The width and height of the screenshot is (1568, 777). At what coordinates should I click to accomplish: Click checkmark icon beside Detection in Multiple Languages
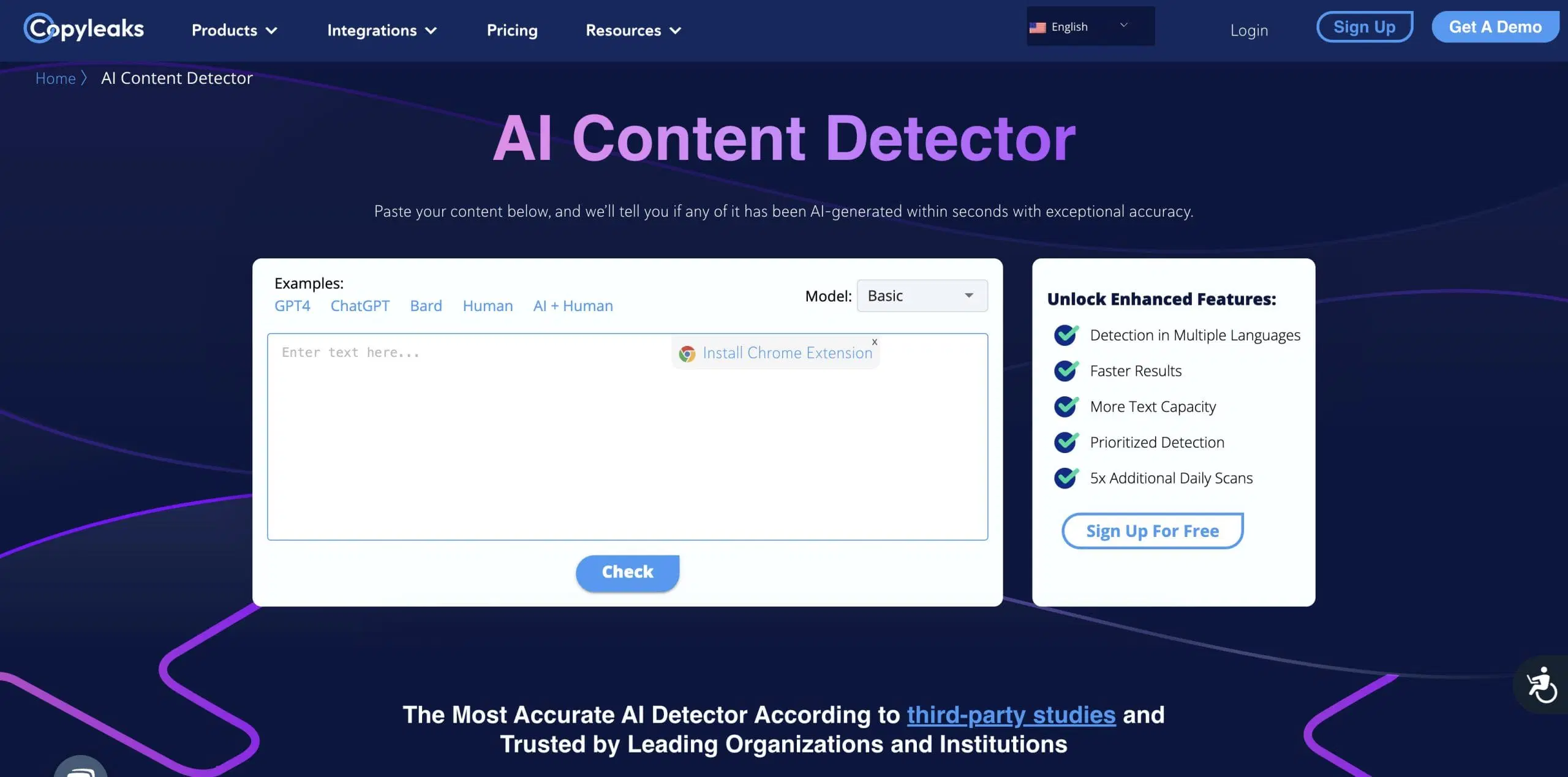1066,335
